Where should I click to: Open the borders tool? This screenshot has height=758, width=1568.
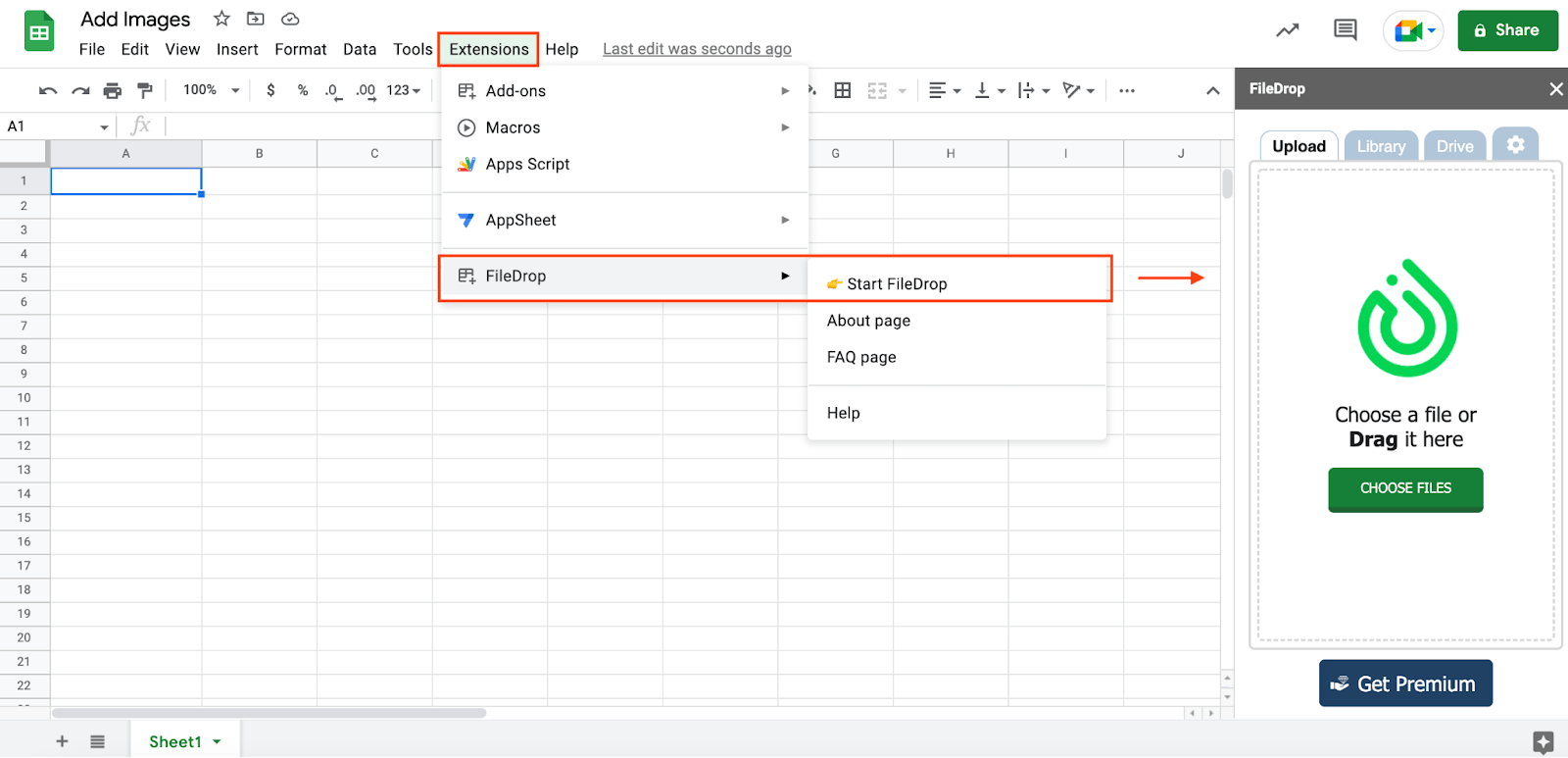click(843, 90)
